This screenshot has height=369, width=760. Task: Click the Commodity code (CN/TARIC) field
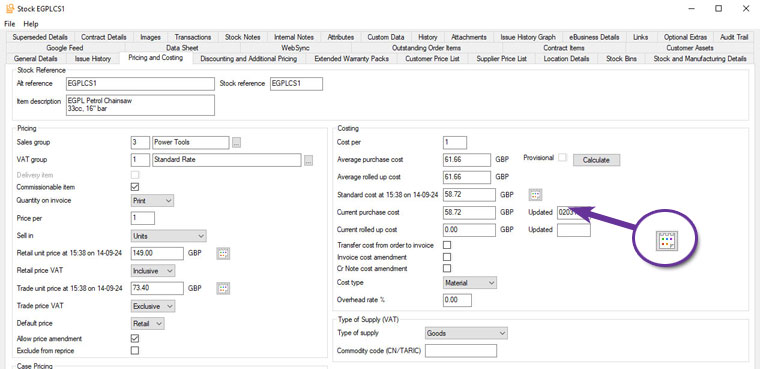[461, 351]
